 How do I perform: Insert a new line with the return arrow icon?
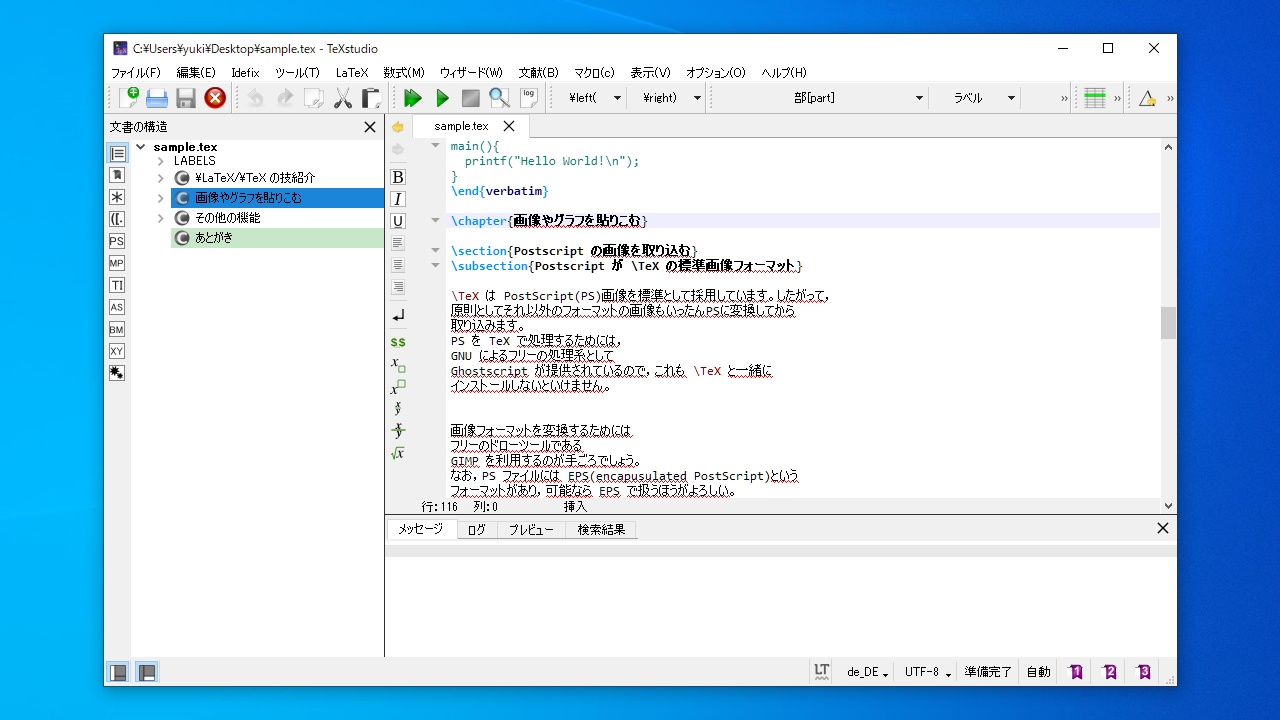point(398,315)
